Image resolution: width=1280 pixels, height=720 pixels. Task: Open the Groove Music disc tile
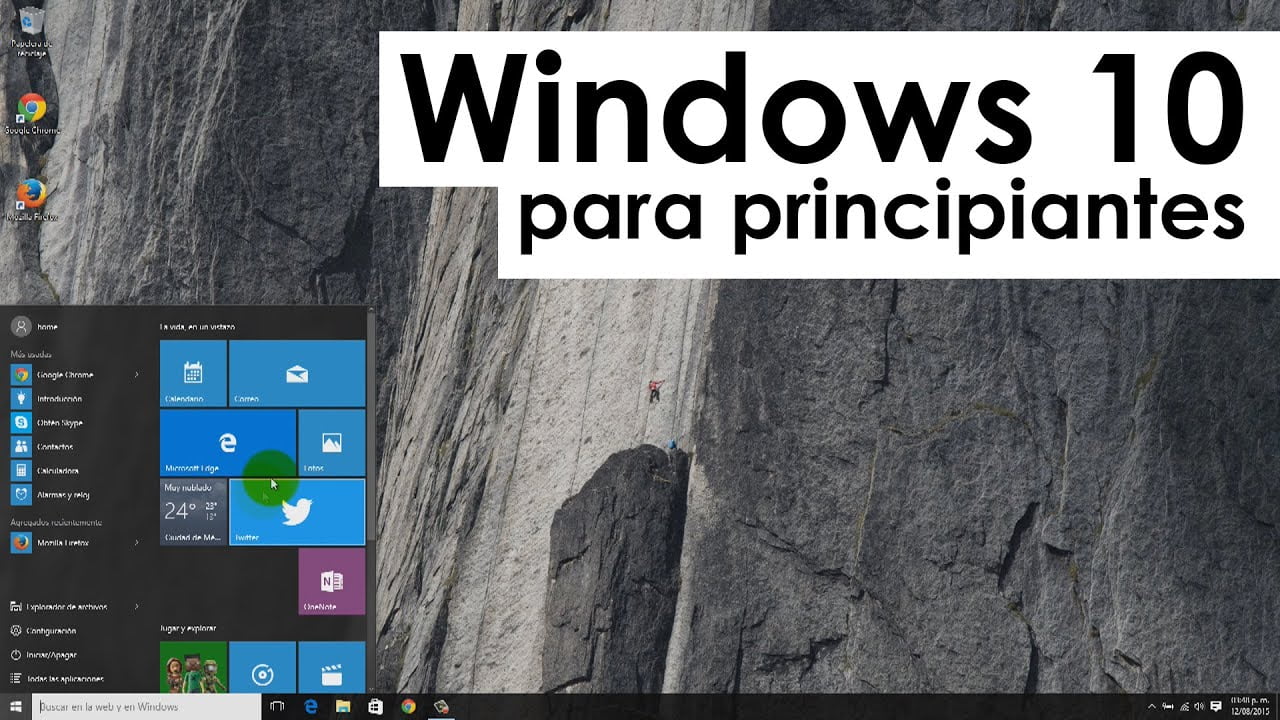point(262,666)
